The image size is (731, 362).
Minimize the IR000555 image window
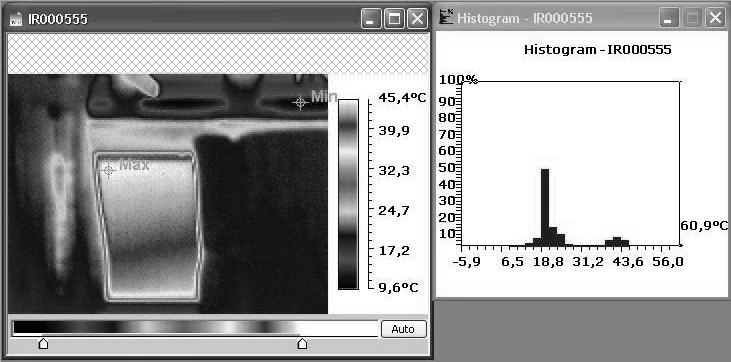tap(372, 19)
